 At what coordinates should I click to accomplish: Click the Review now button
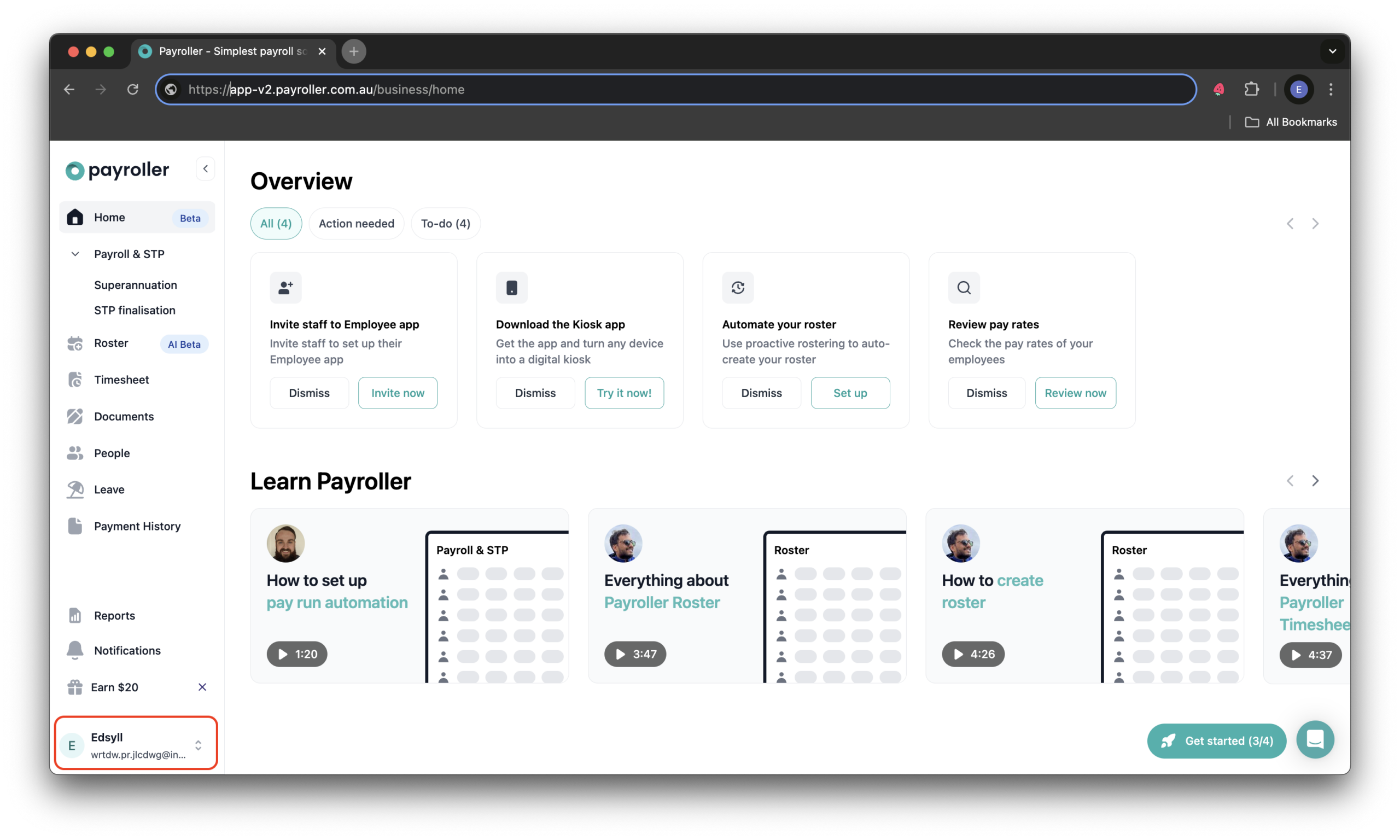point(1075,393)
